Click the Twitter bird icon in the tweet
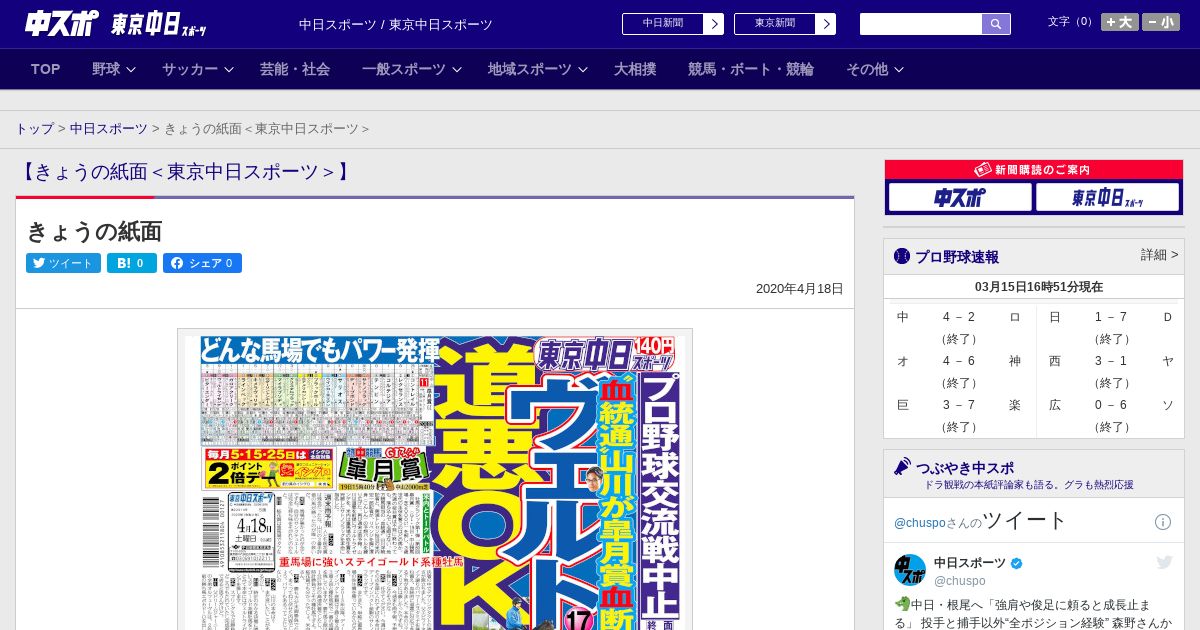 tap(1164, 563)
